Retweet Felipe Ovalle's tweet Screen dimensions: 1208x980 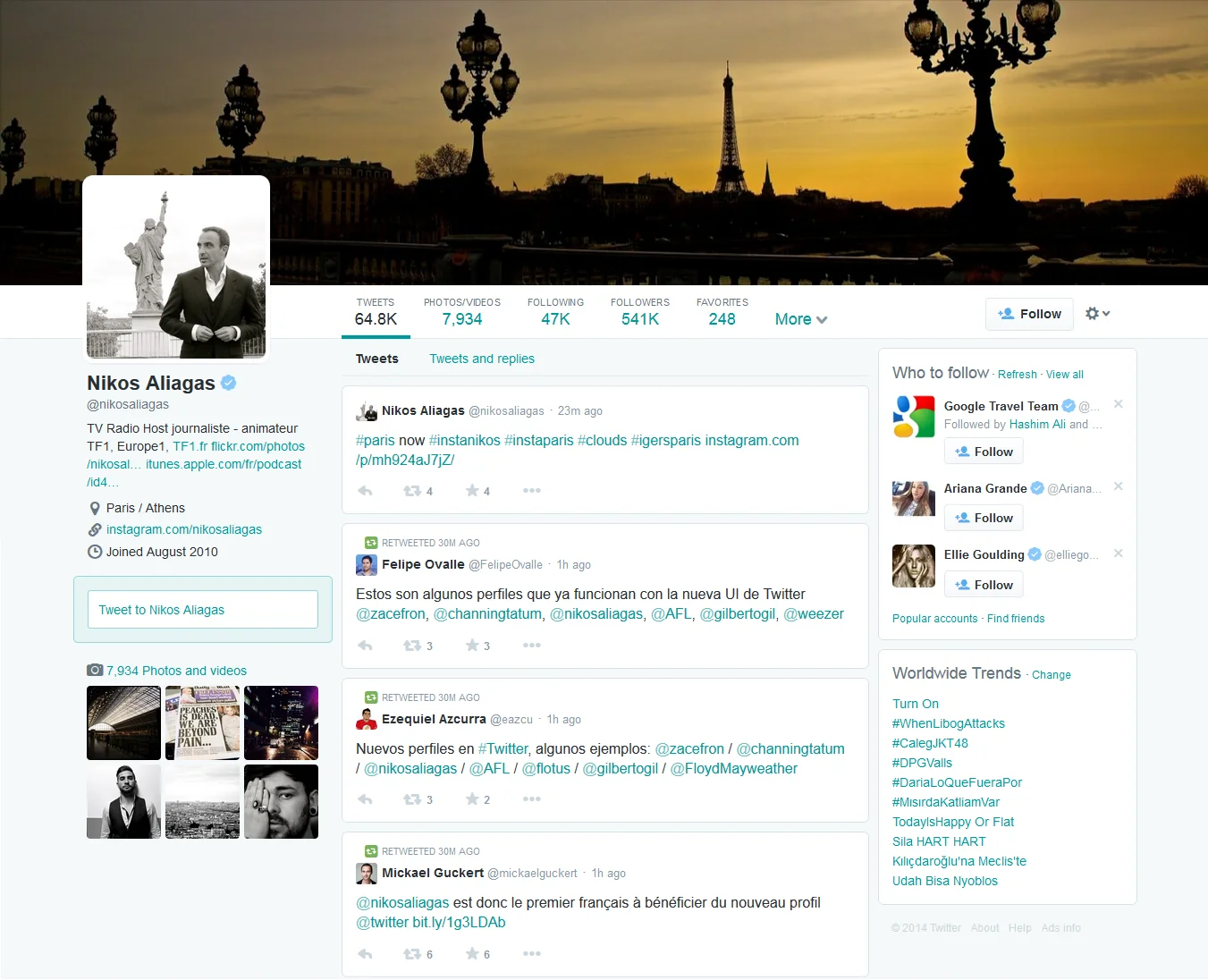[412, 646]
